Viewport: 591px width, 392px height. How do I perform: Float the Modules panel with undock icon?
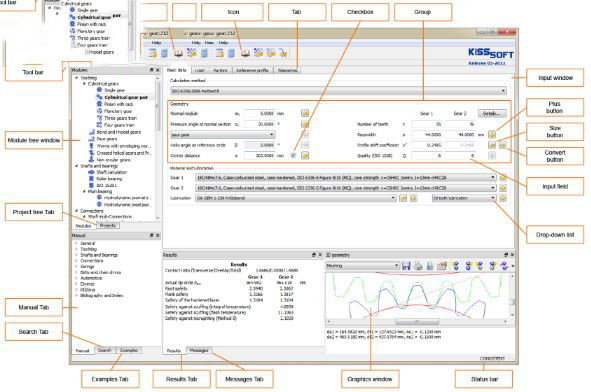[152, 70]
